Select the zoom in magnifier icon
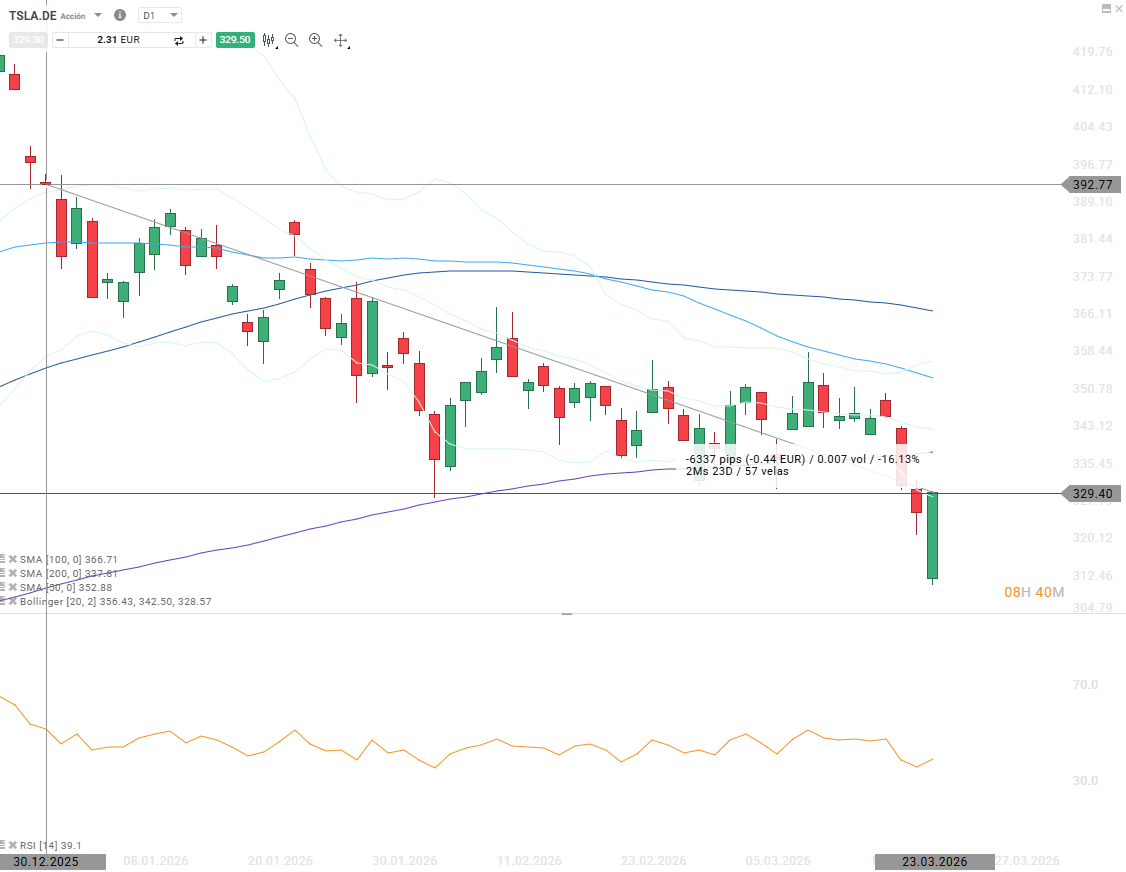Image resolution: width=1126 pixels, height=872 pixels. point(315,40)
